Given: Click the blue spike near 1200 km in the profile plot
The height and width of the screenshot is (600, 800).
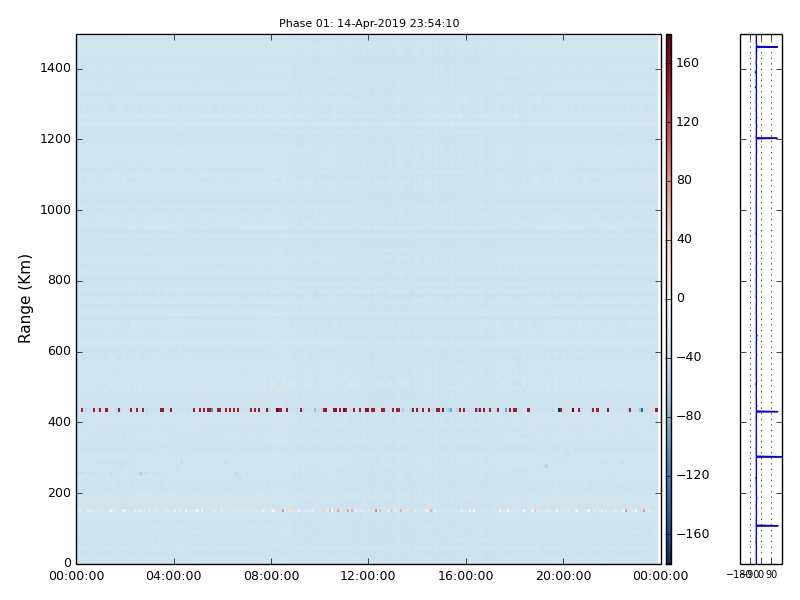Looking at the screenshot, I should click(x=767, y=138).
